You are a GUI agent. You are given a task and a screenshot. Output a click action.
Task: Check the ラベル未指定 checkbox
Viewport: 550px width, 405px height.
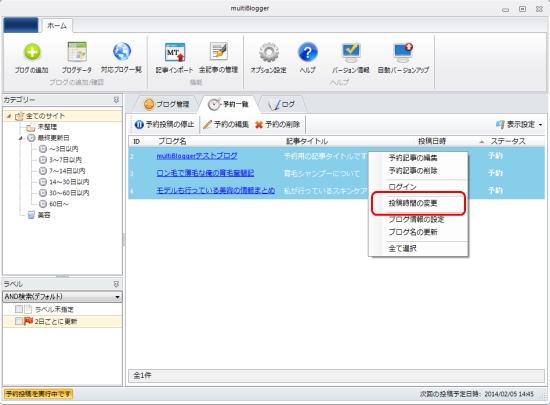click(19, 309)
